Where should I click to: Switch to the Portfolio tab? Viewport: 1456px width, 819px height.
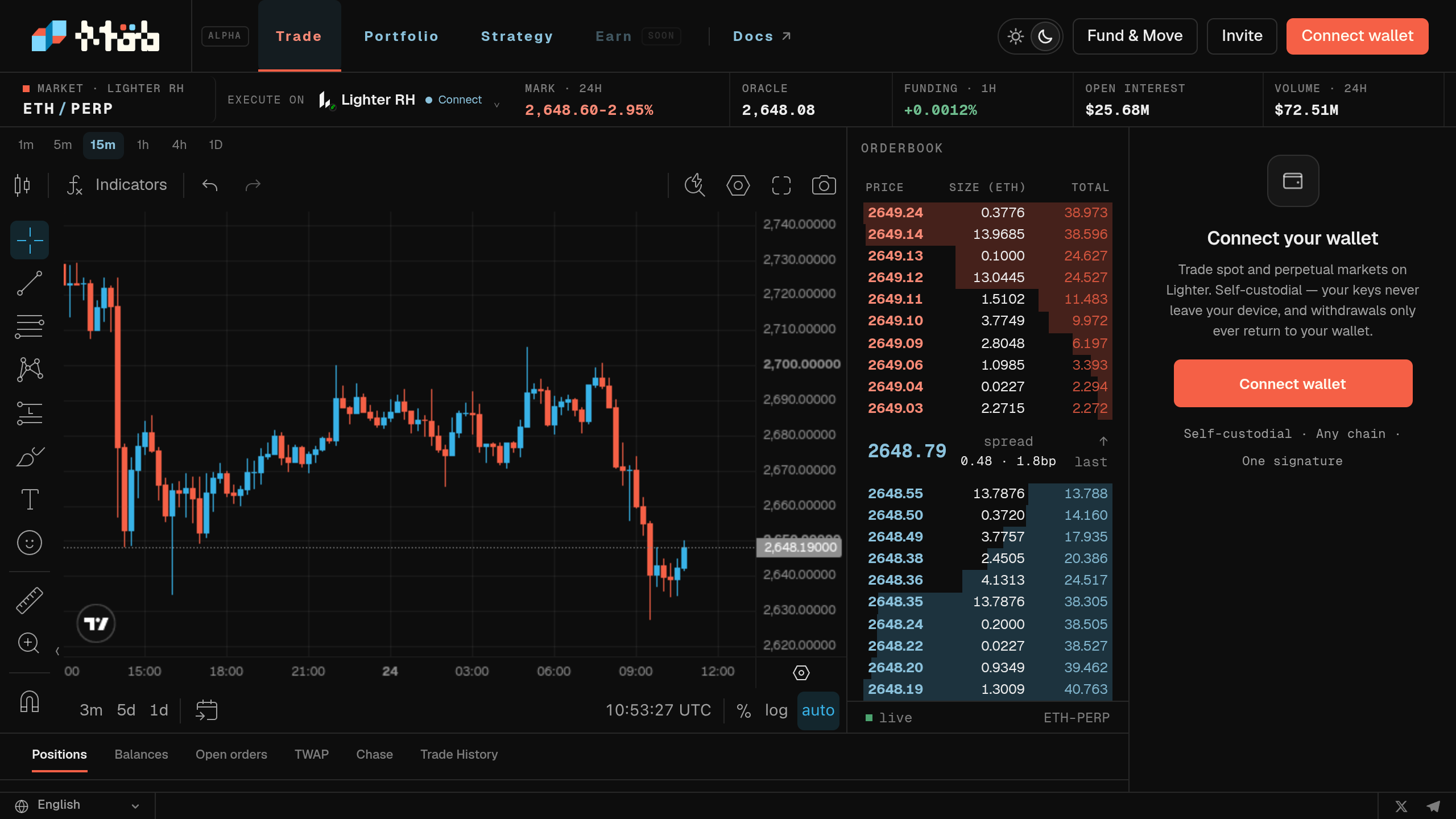click(401, 36)
